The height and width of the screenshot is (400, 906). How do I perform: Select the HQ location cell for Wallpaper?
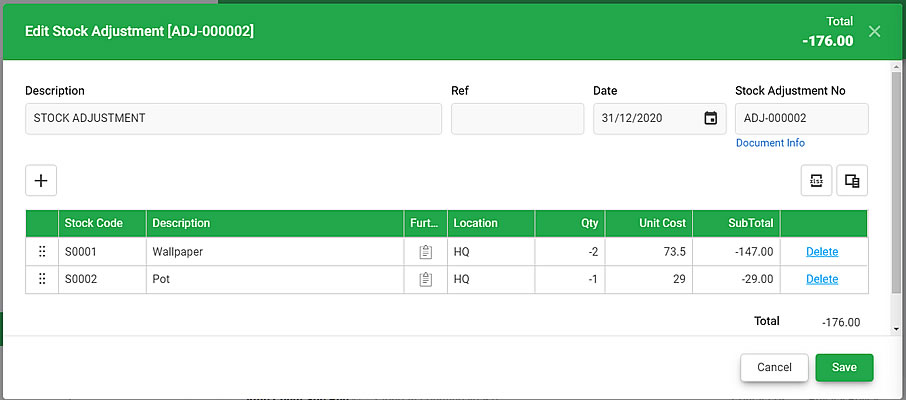(x=491, y=252)
